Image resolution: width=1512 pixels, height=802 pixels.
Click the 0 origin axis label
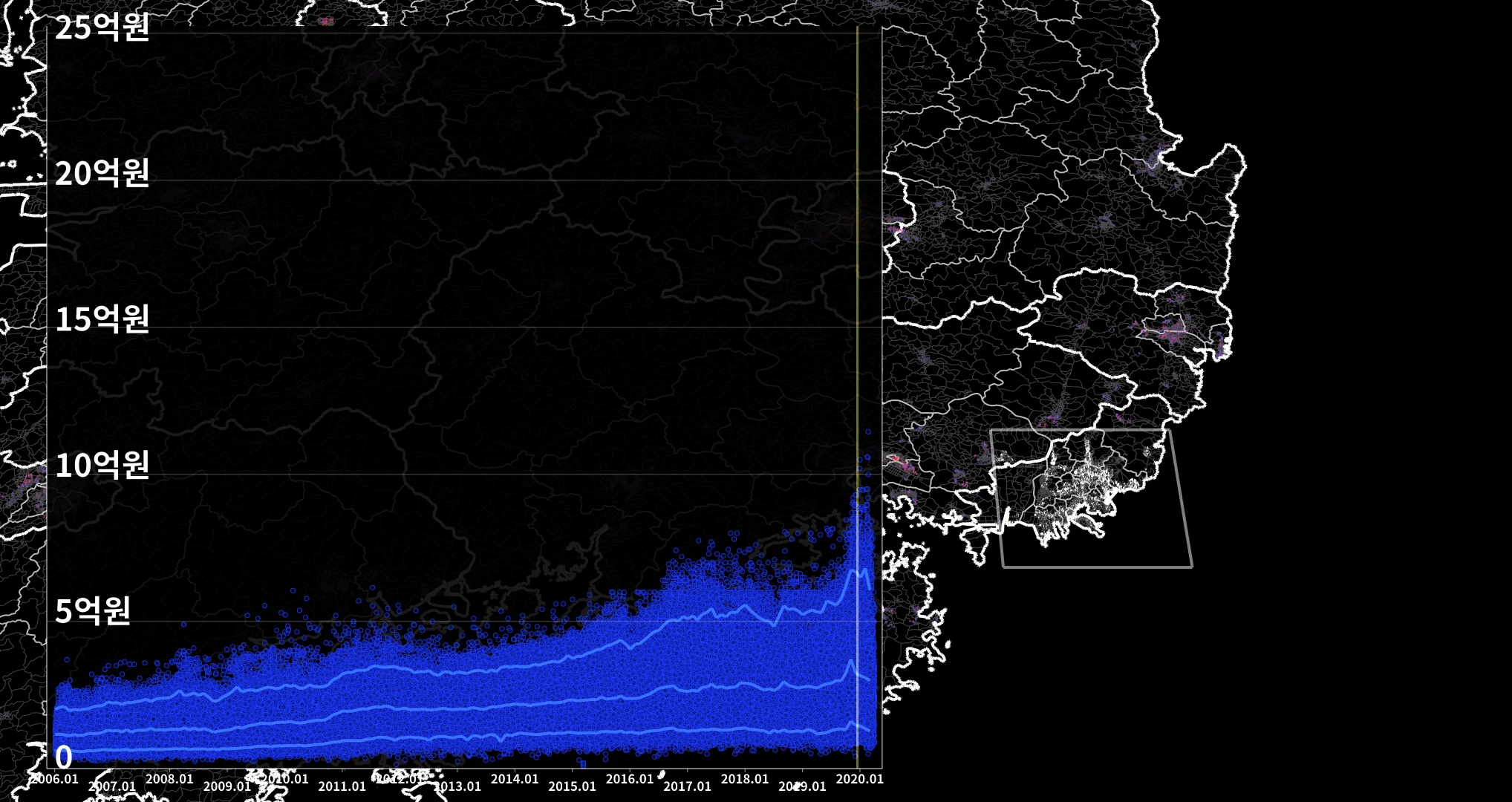[64, 757]
